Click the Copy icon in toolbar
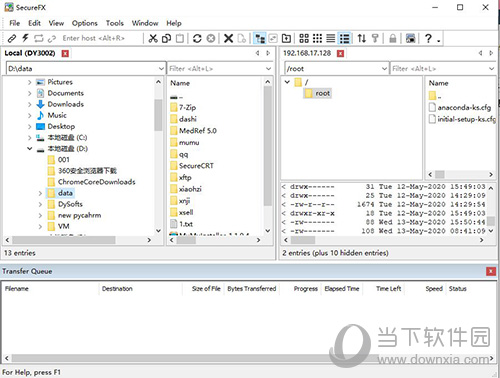 pyautogui.click(x=166, y=38)
